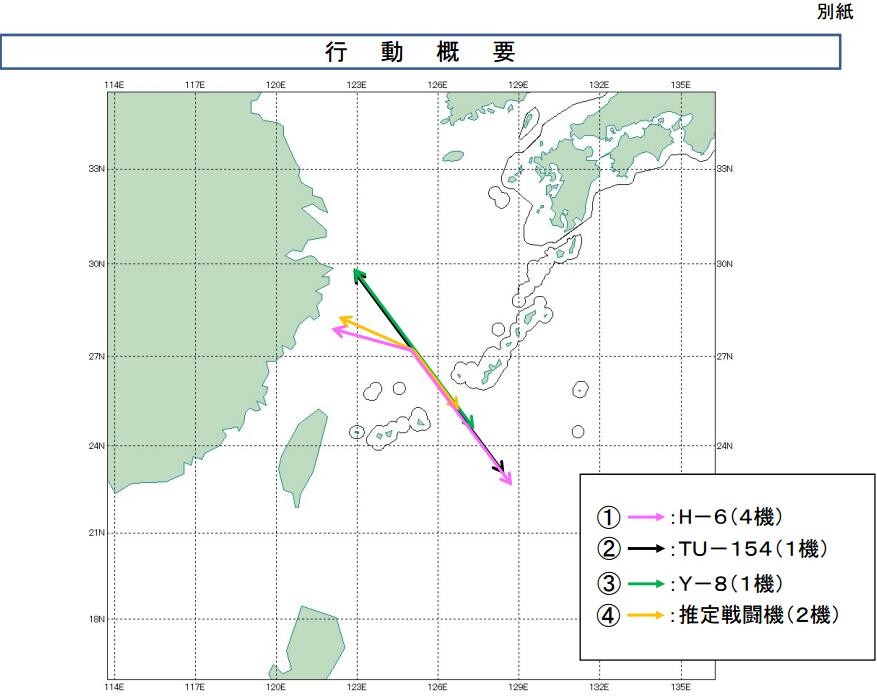
Task: Click the 別紙 text at top right
Action: (x=835, y=13)
